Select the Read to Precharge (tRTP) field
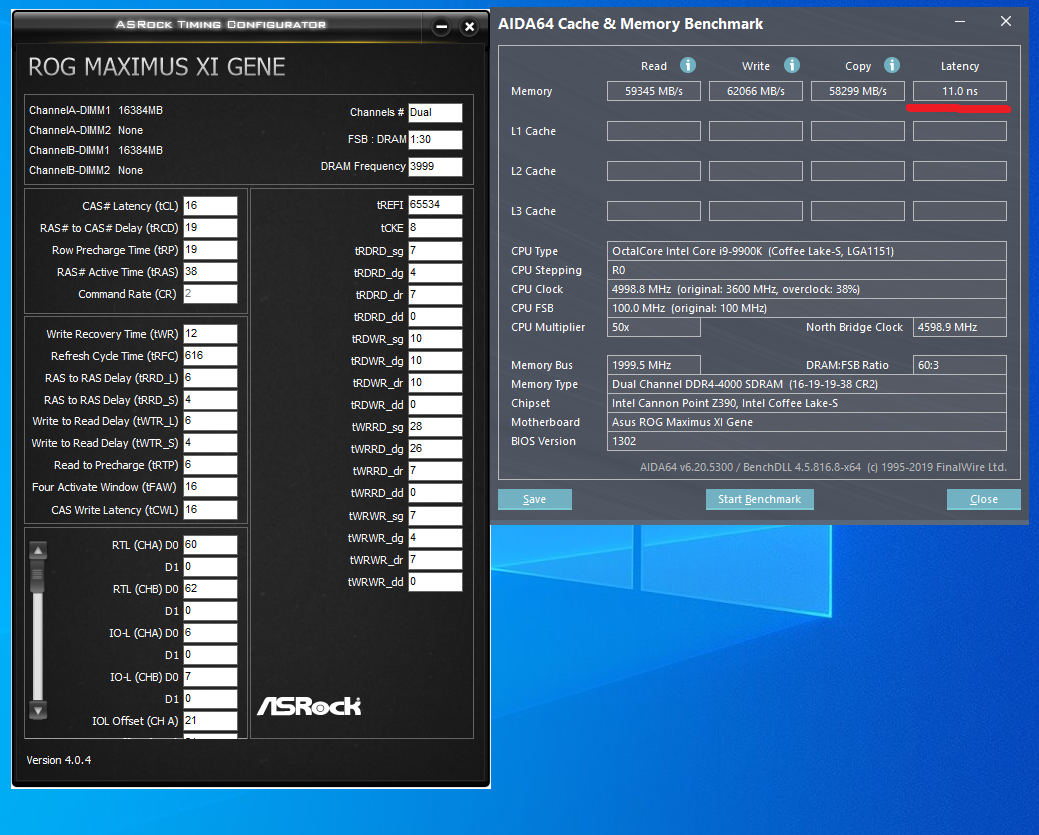Image resolution: width=1039 pixels, height=835 pixels. pyautogui.click(x=210, y=465)
